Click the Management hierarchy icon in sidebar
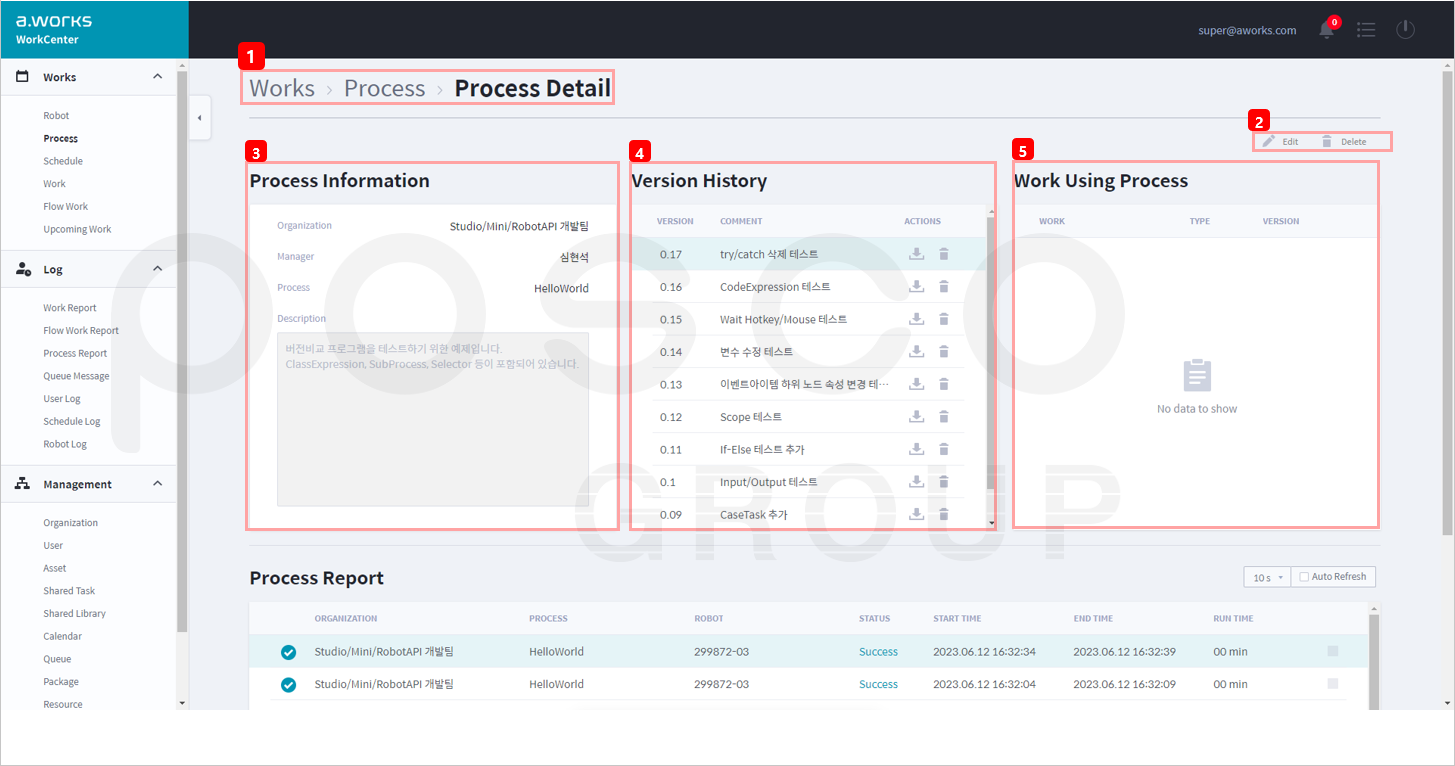1455x766 pixels. click(22, 484)
